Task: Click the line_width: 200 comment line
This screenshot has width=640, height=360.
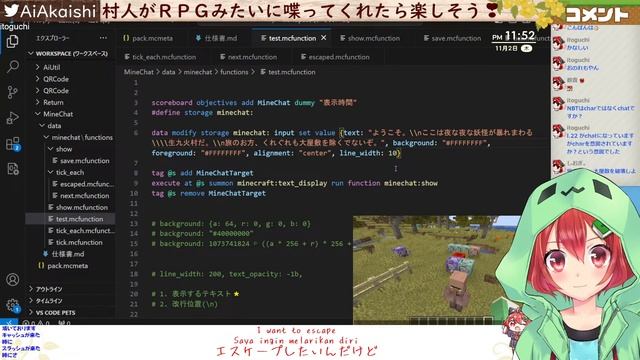Action: coord(227,274)
